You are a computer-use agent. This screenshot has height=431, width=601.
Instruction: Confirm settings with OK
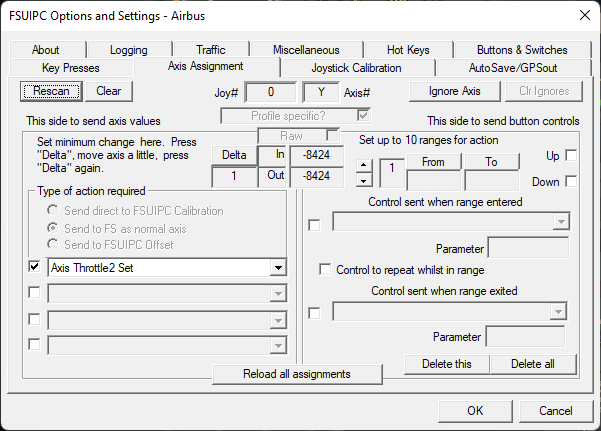(x=475, y=411)
